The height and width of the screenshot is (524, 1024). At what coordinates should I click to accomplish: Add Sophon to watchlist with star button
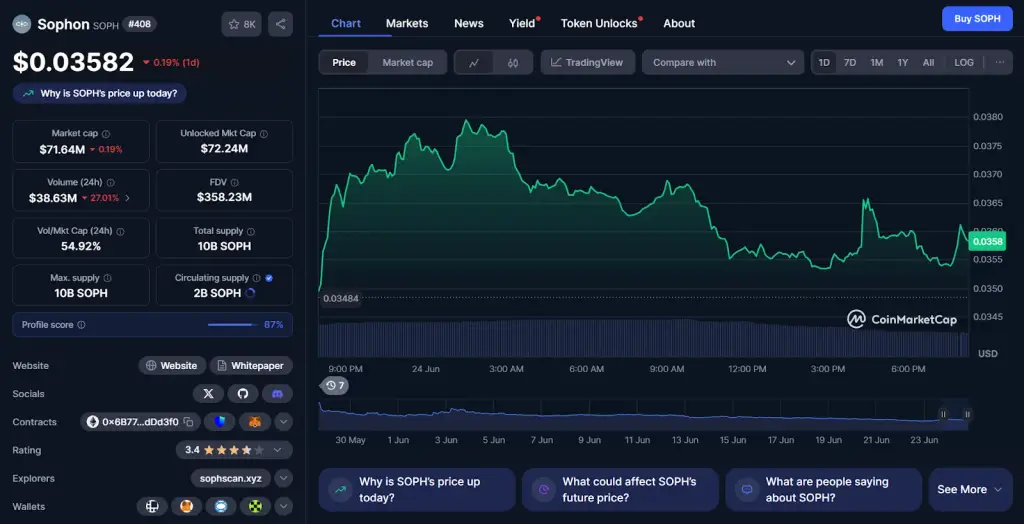[242, 24]
